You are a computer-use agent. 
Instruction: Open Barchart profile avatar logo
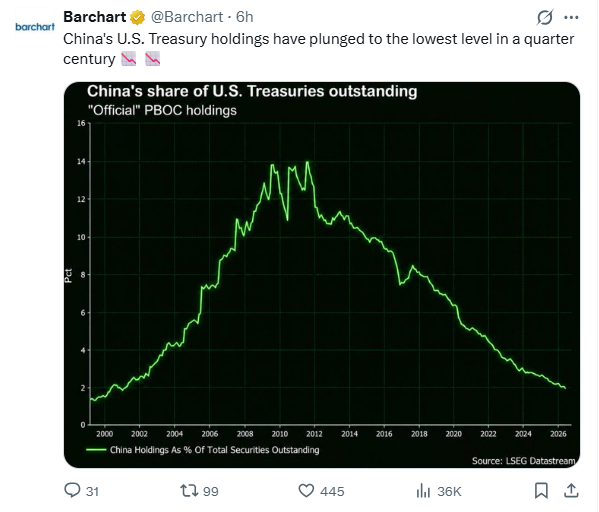pos(35,27)
